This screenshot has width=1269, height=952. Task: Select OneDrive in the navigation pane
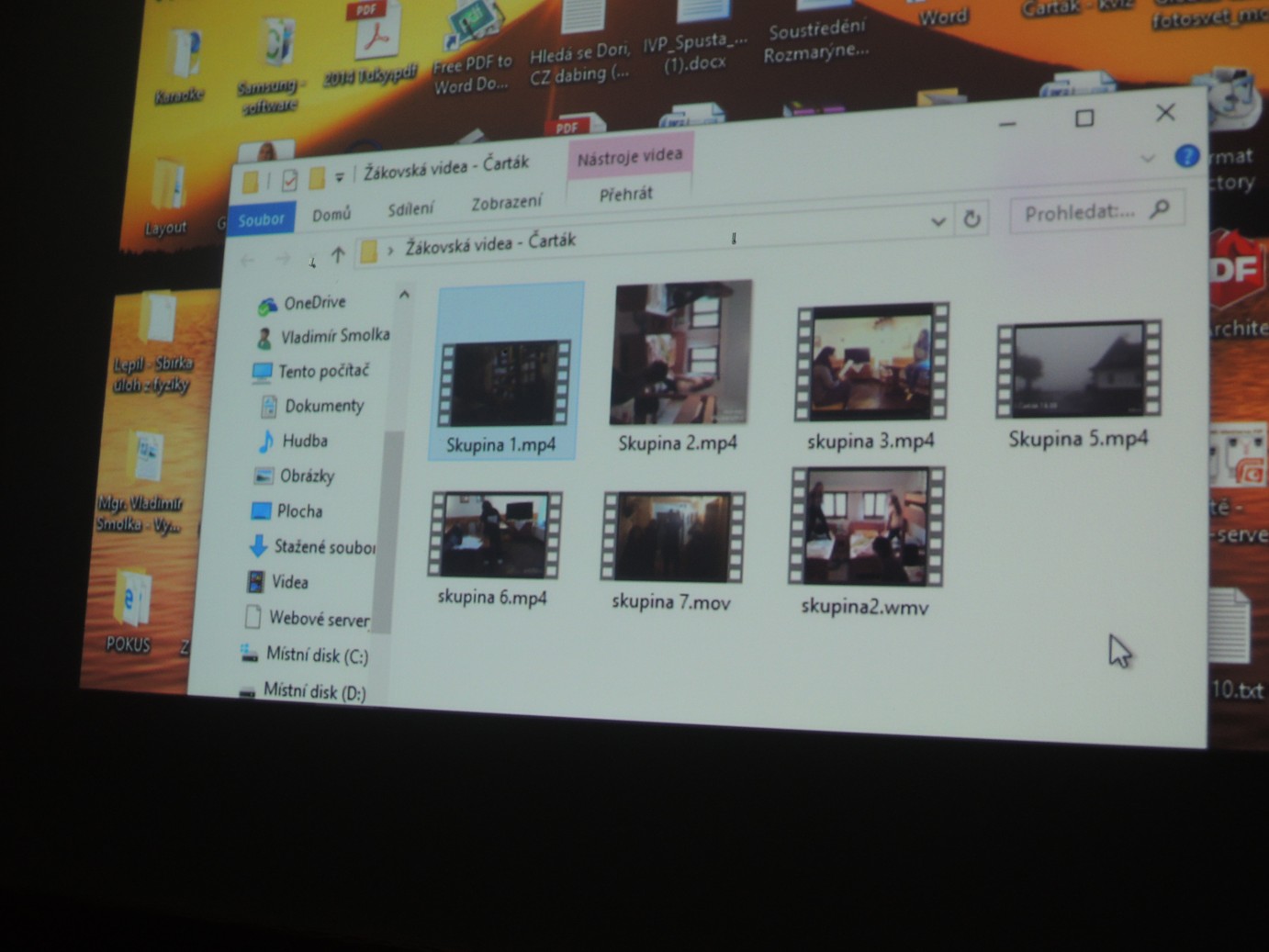pos(303,303)
